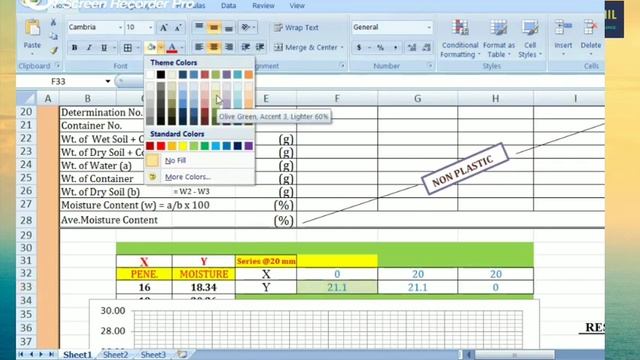Decrease font size with Shrink Font icon
Viewport: 640px width, 360px height.
click(x=178, y=28)
